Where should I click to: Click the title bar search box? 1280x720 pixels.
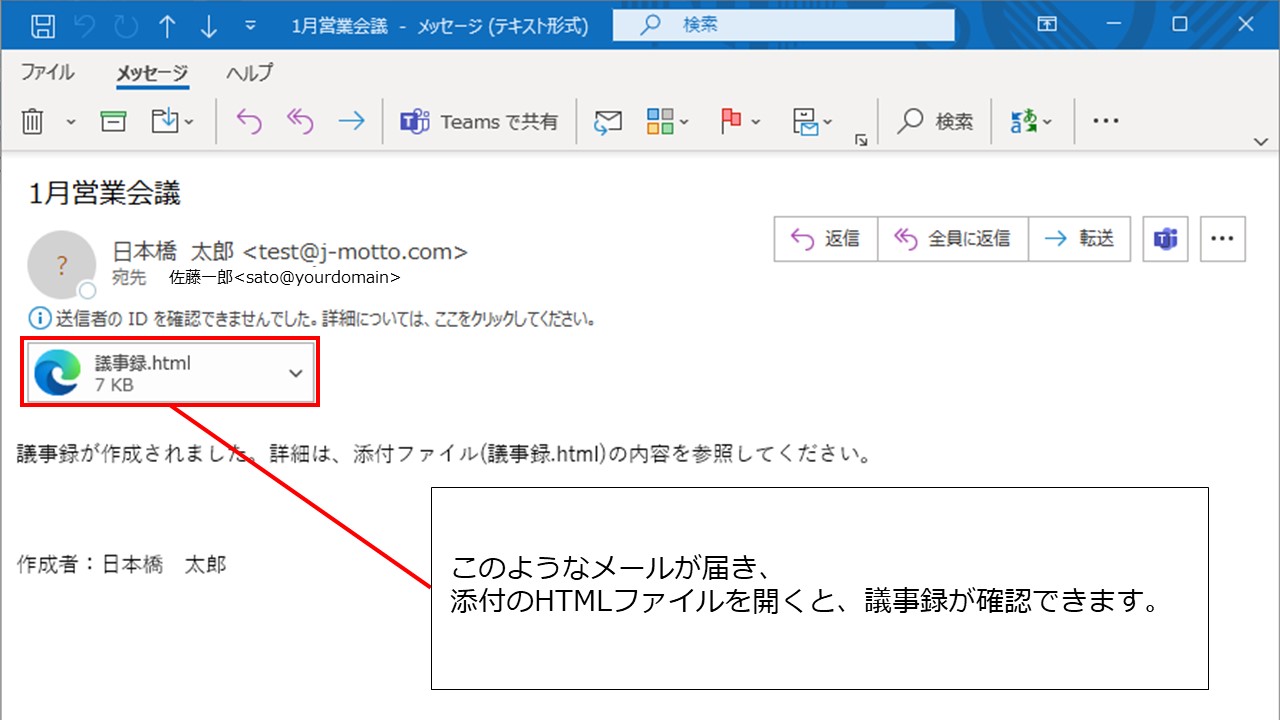pos(784,25)
